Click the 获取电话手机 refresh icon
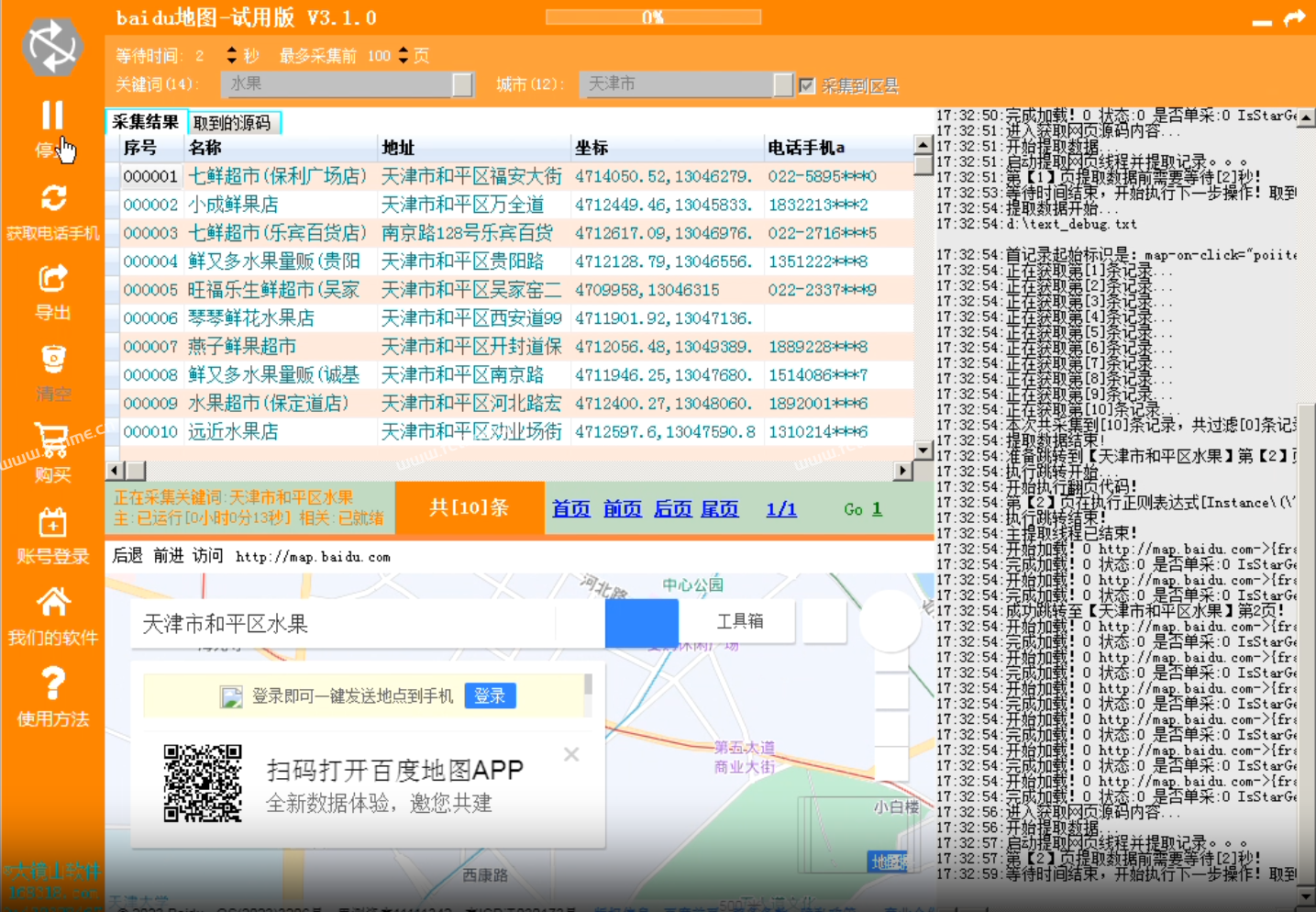 (x=53, y=197)
